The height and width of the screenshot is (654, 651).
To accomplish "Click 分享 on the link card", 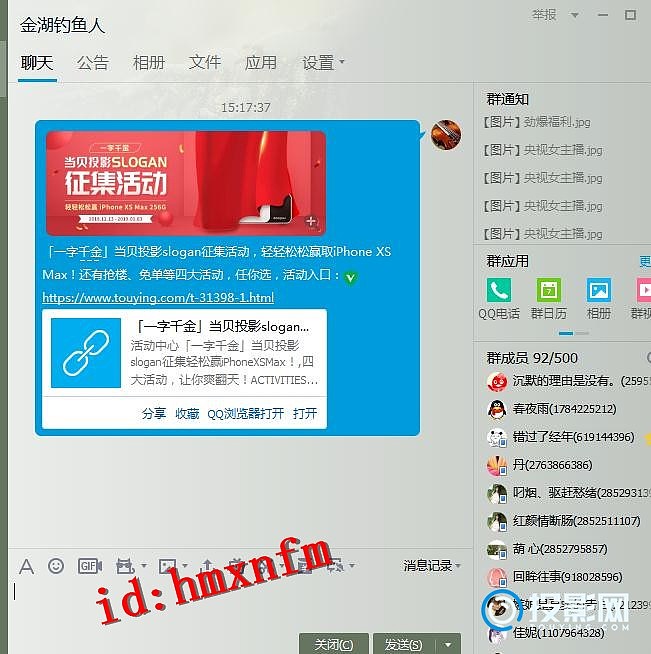I will [x=153, y=414].
